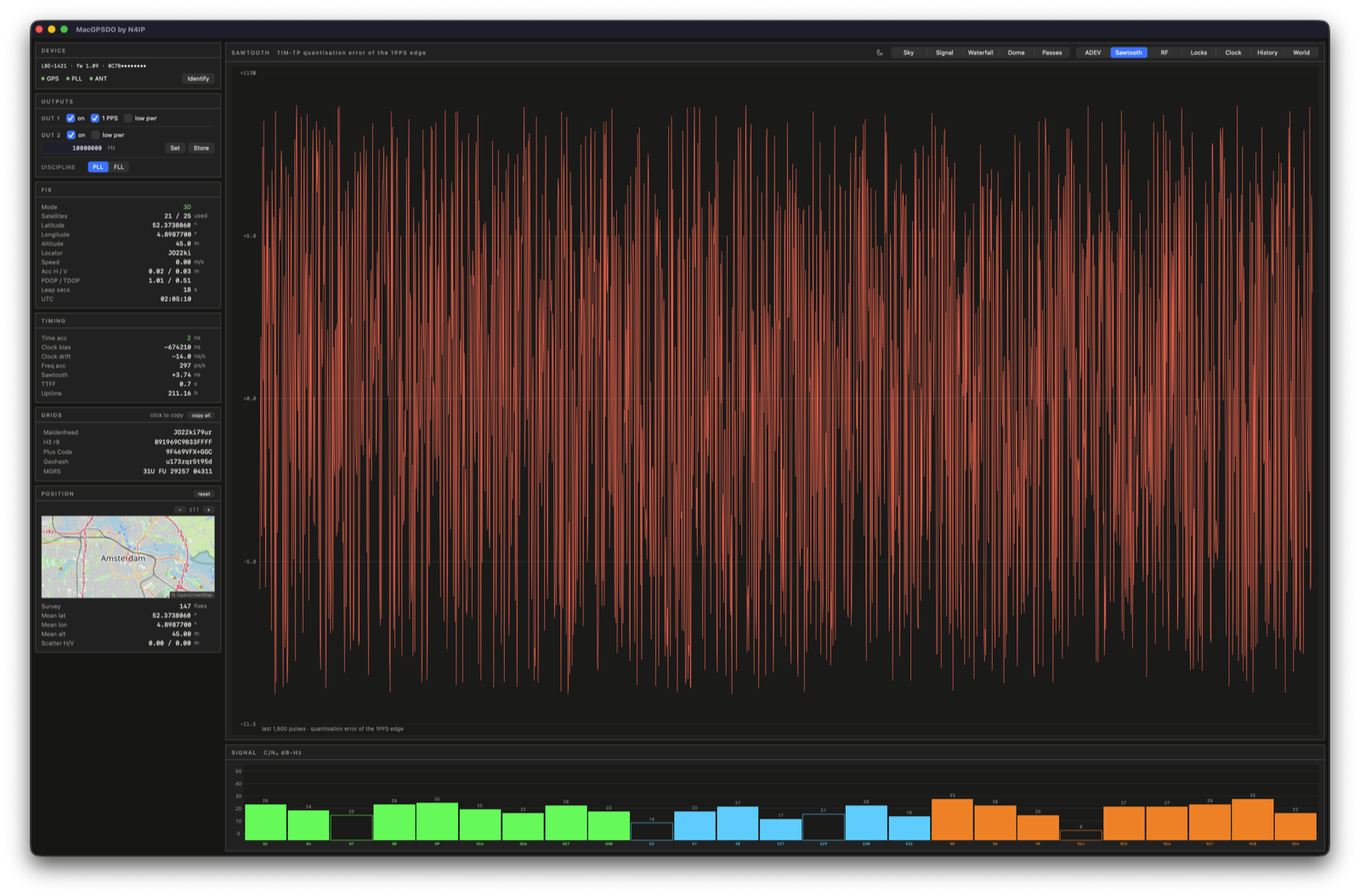Zoom out the map with minus

tap(180, 510)
